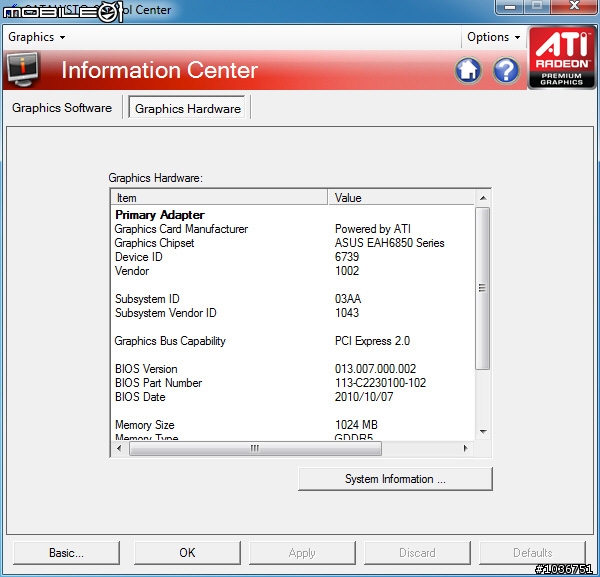Click the horizontal scrollbar left arrow
This screenshot has height=577, width=600.
click(119, 448)
